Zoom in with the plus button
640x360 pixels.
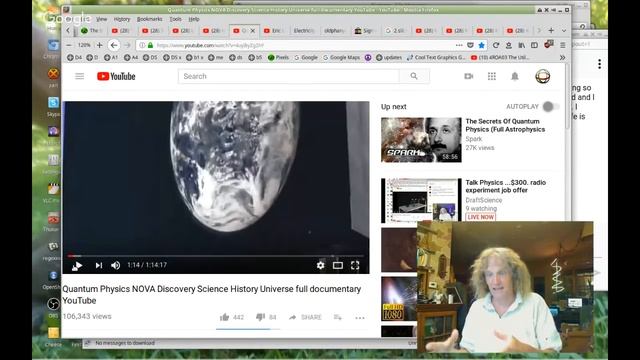[99, 45]
